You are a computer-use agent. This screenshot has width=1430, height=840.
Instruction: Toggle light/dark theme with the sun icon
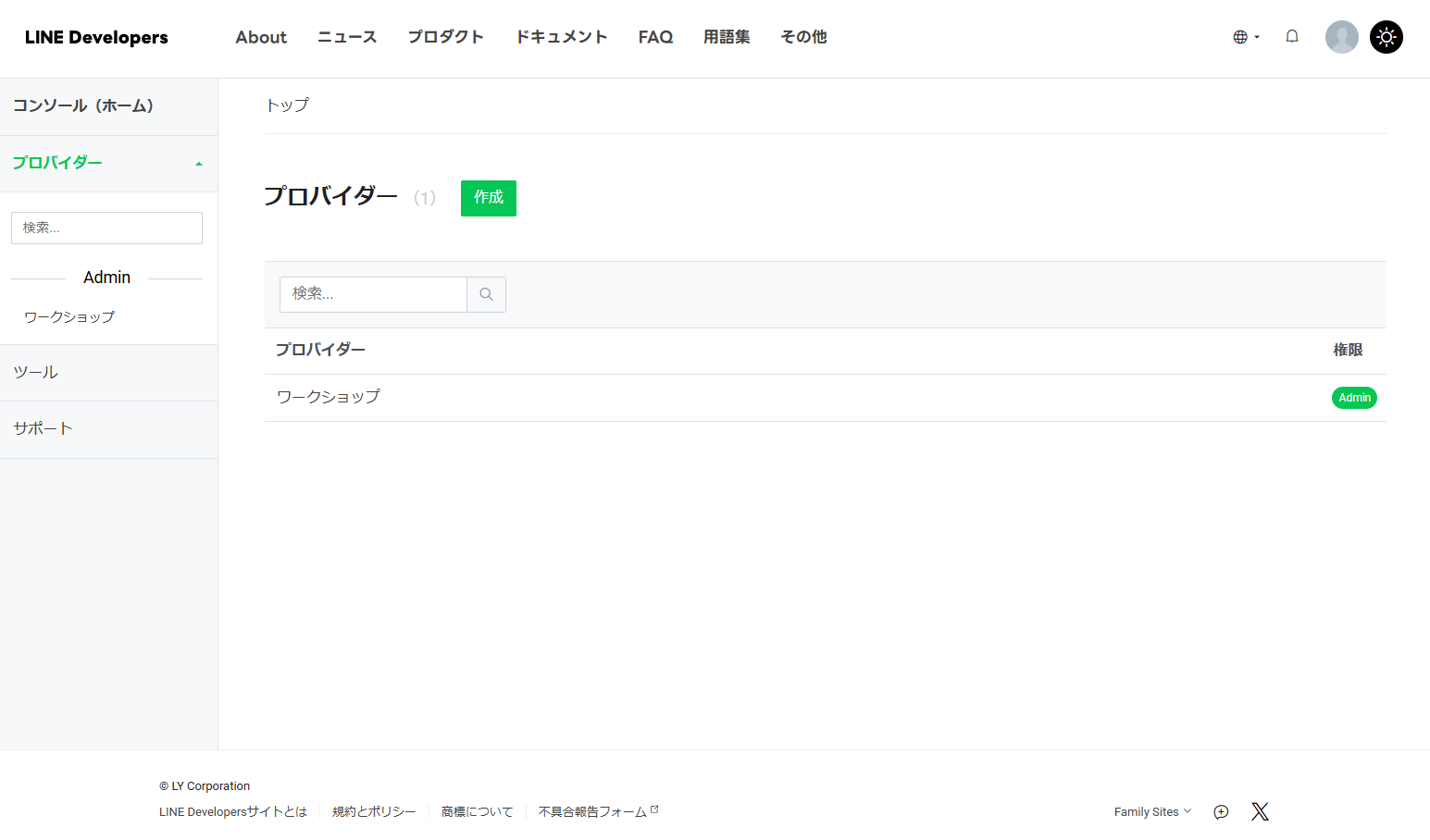[1386, 37]
